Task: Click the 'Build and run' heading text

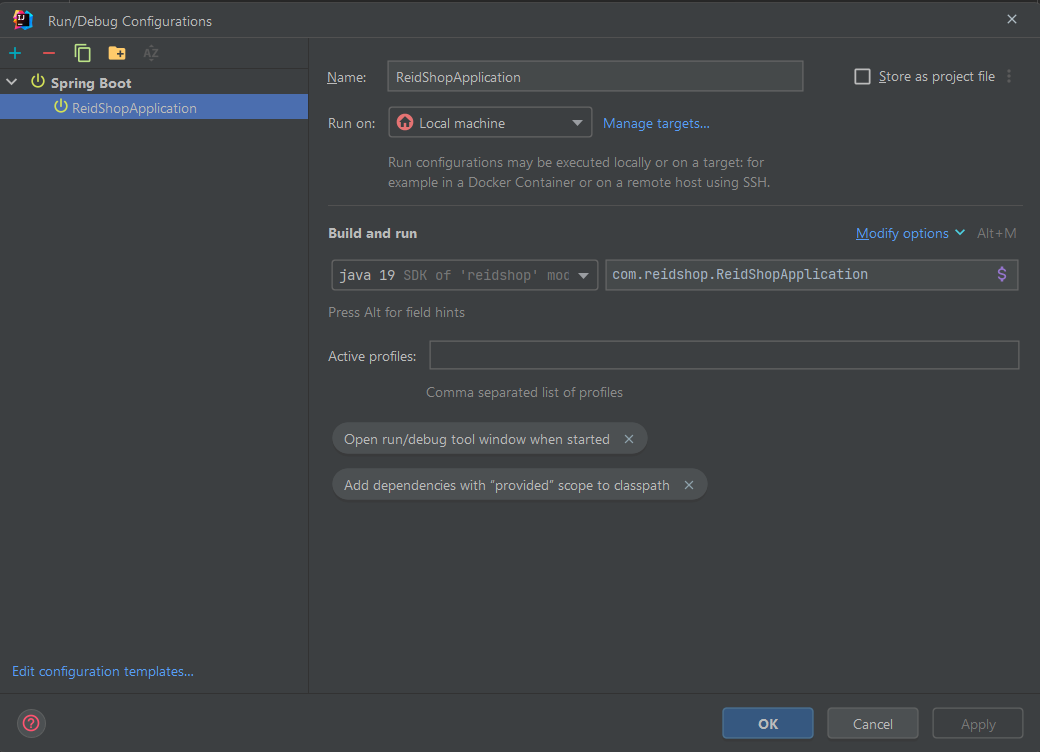Action: click(x=373, y=233)
